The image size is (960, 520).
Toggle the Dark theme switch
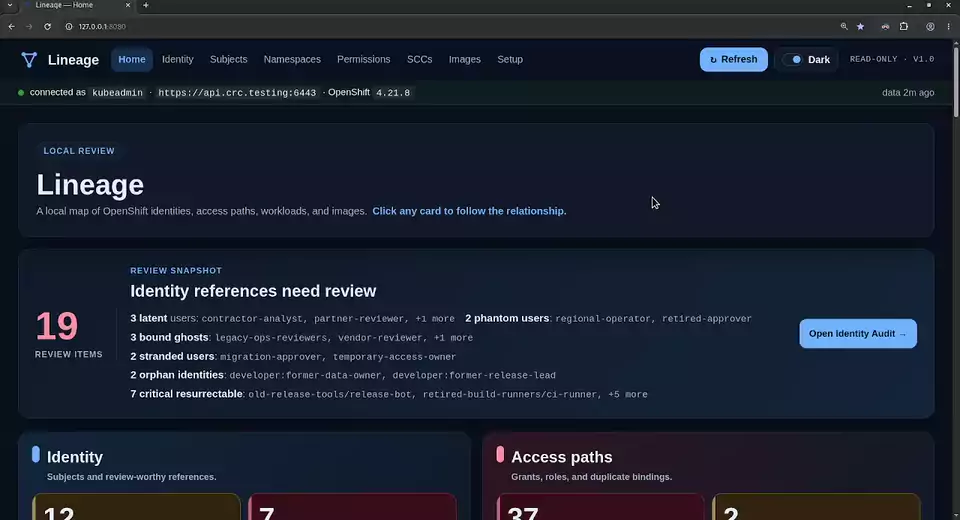(793, 59)
